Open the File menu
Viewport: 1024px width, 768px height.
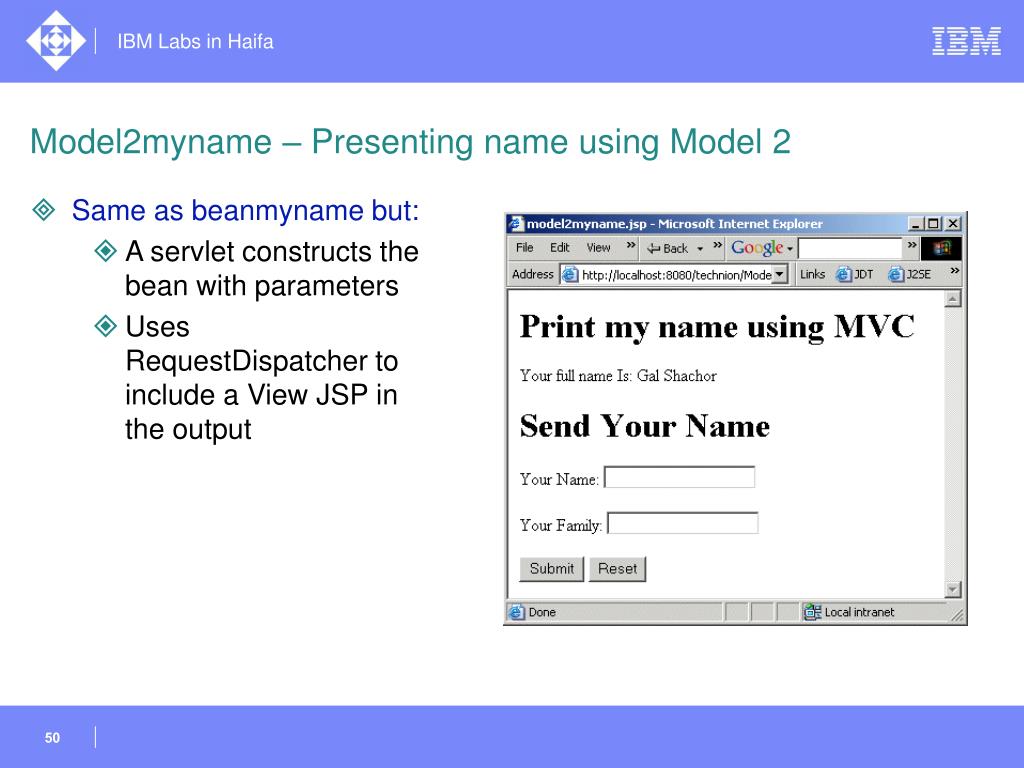(524, 248)
